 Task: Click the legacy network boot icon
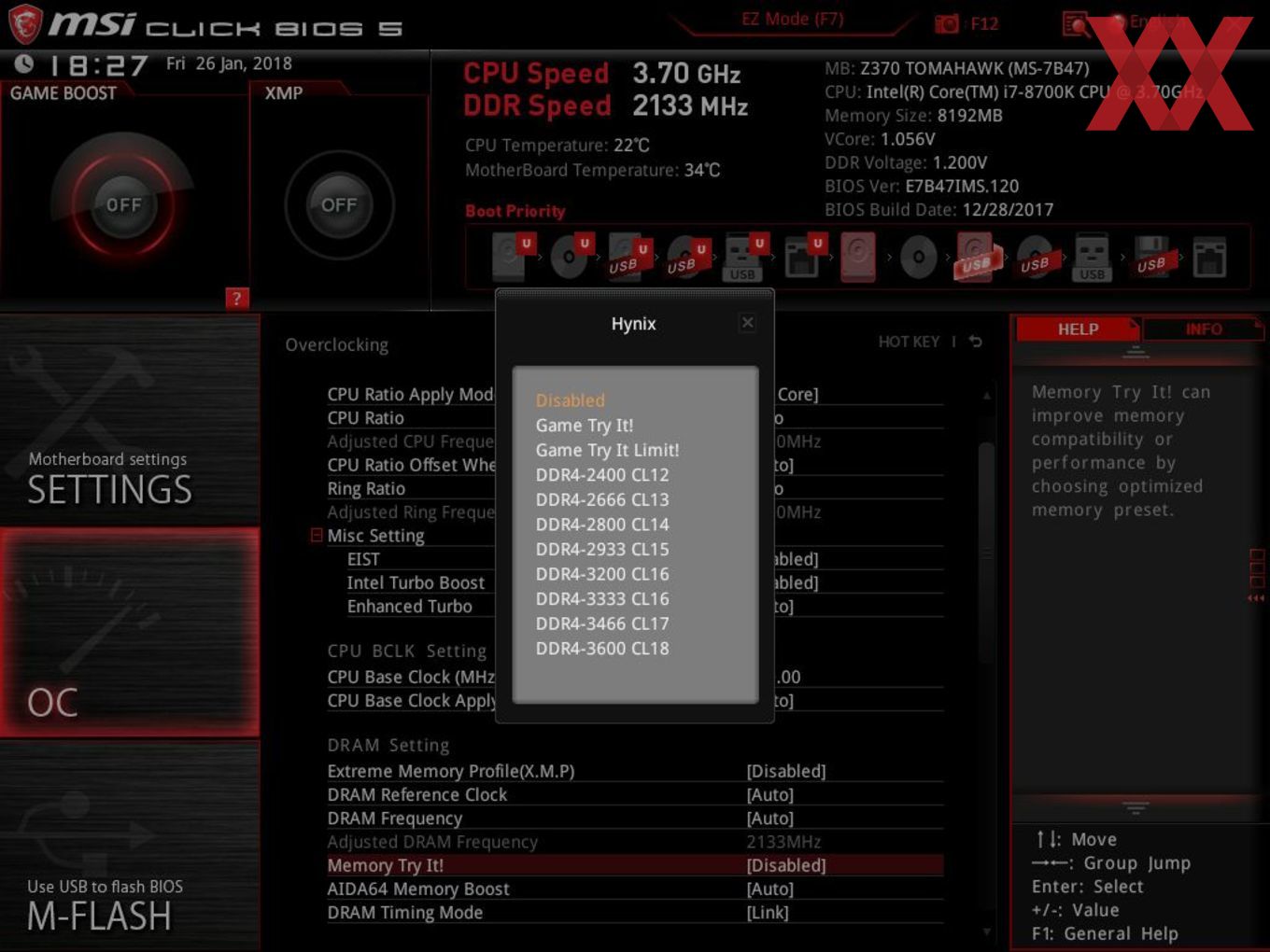pos(1209,257)
